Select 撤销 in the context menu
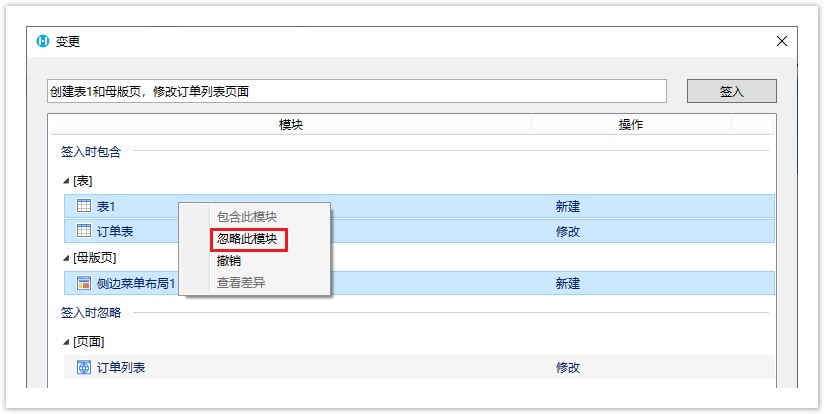824x414 pixels. tap(229, 261)
